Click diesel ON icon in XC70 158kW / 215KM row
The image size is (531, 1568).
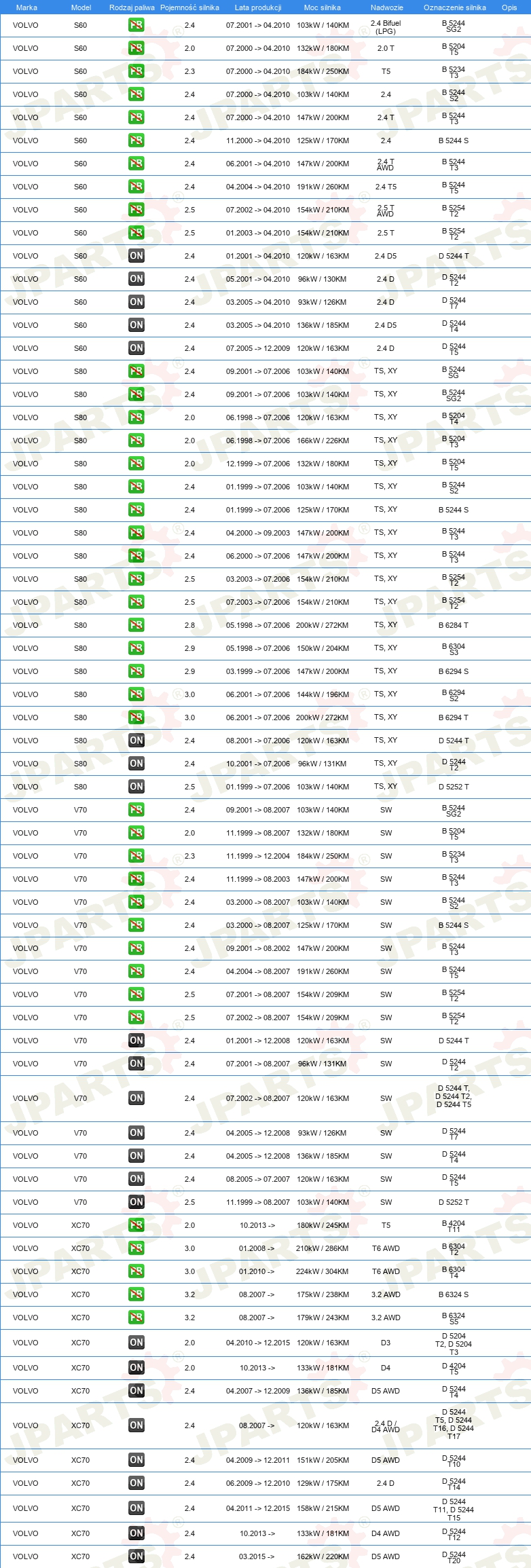pos(136,1508)
